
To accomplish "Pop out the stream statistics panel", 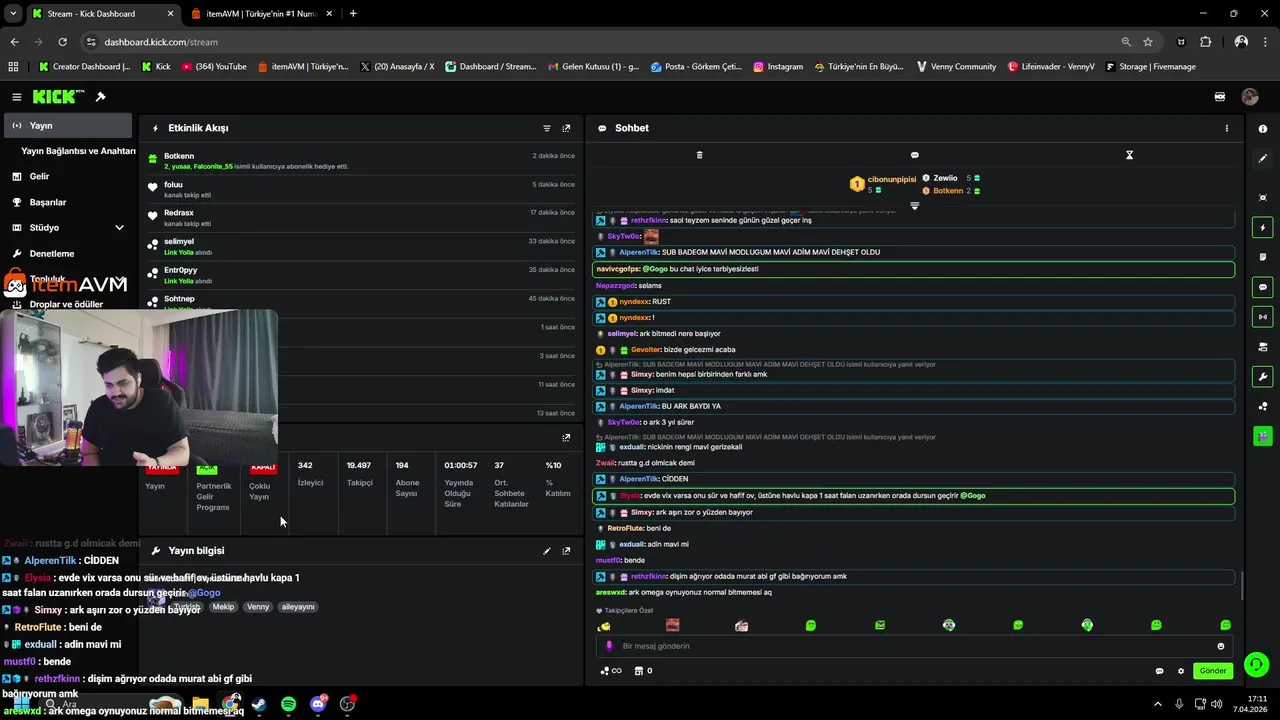I will (x=566, y=437).
